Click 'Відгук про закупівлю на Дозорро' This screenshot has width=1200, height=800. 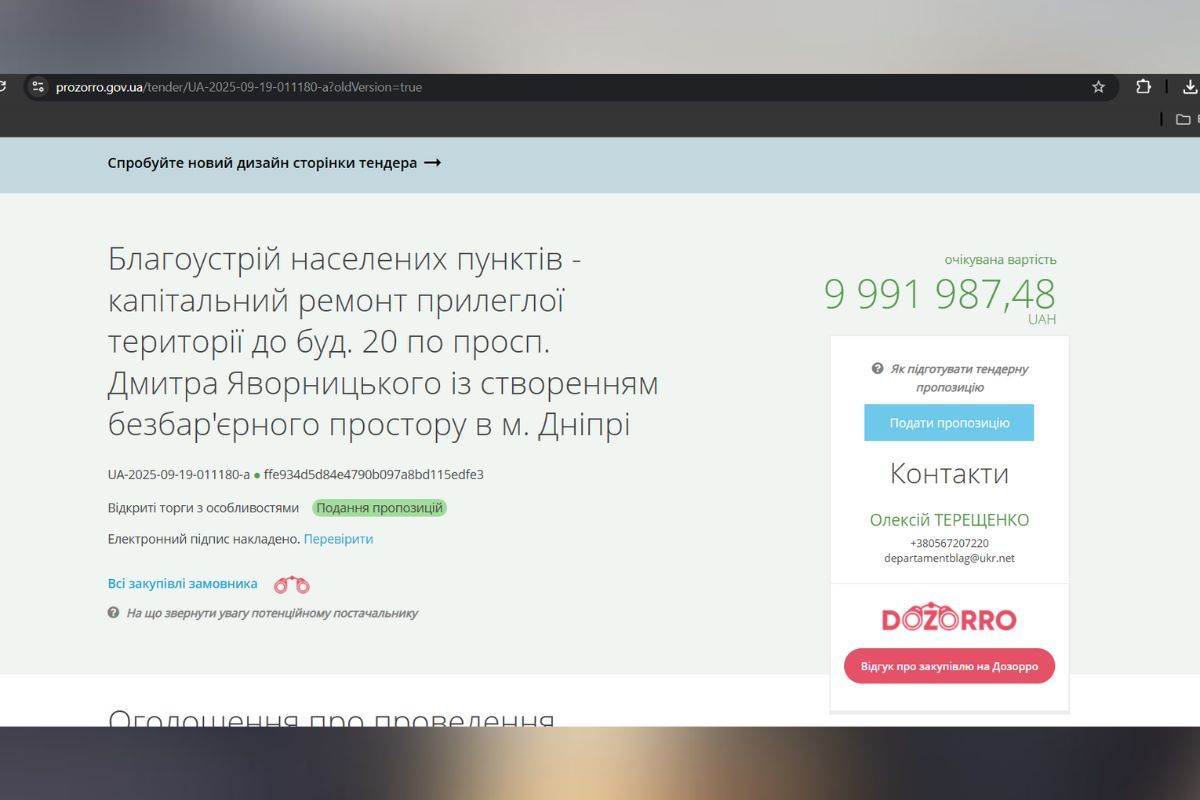click(948, 666)
